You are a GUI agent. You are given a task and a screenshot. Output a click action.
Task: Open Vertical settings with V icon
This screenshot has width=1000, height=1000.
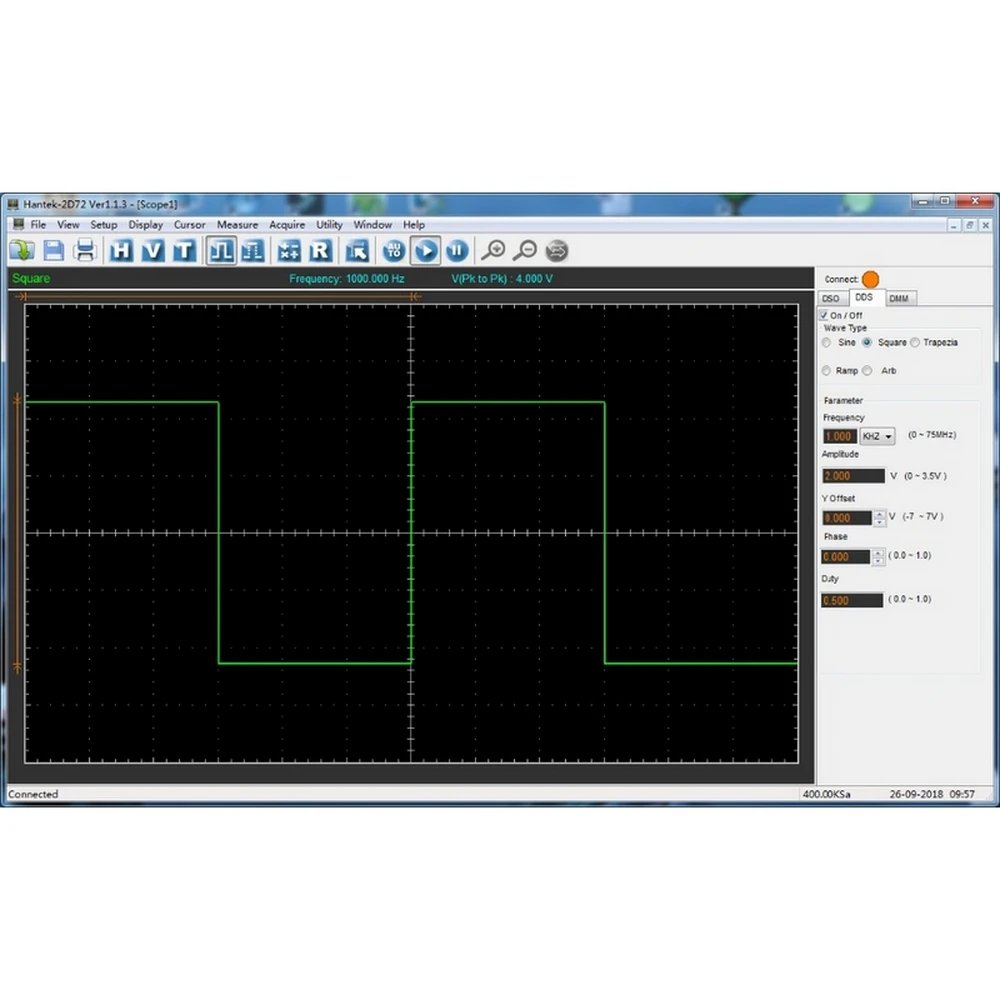tap(152, 251)
